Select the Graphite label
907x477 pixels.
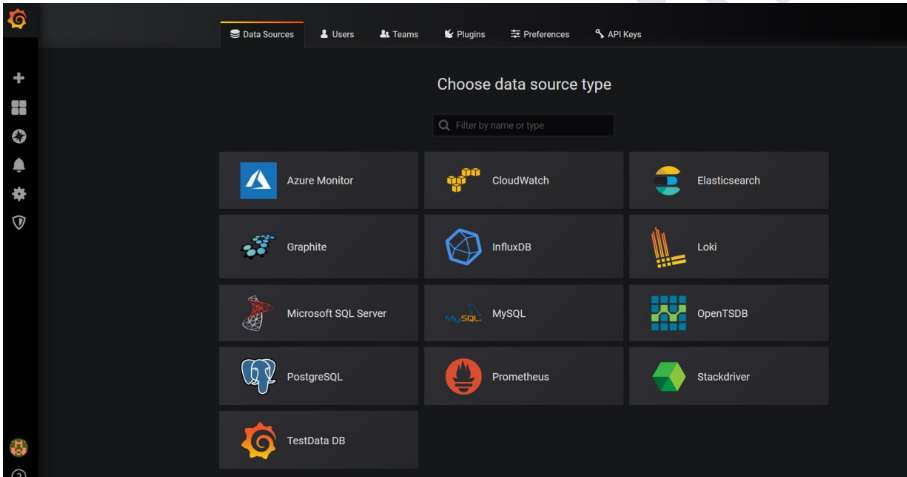coord(307,247)
